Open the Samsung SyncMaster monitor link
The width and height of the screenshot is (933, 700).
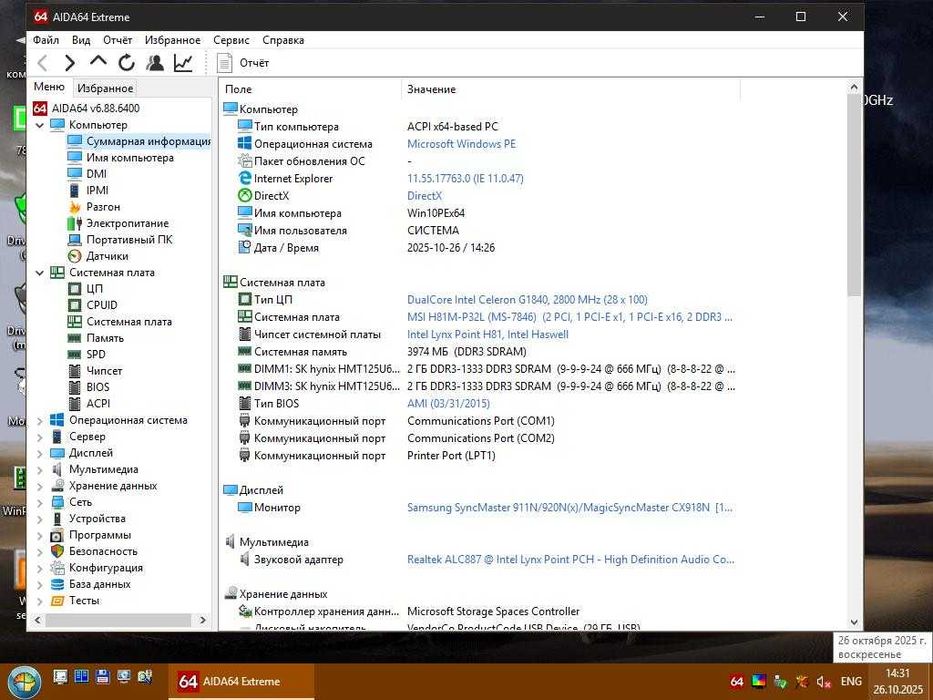coord(569,507)
